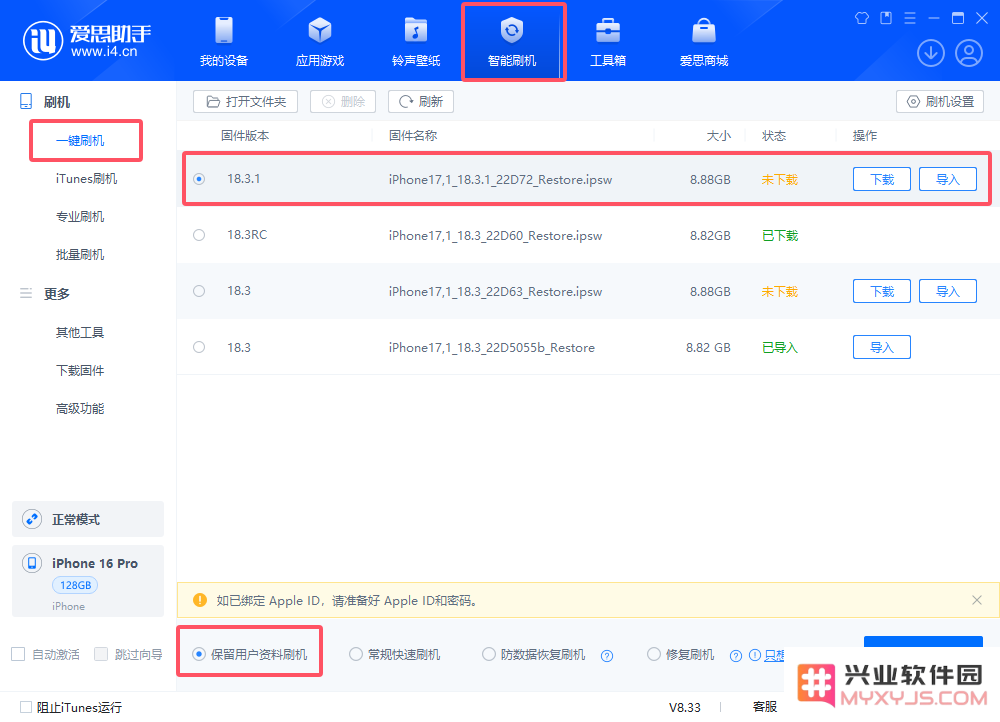Download the 18.3 22D63 firmware
Image resolution: width=1000 pixels, height=722 pixels.
(x=882, y=291)
